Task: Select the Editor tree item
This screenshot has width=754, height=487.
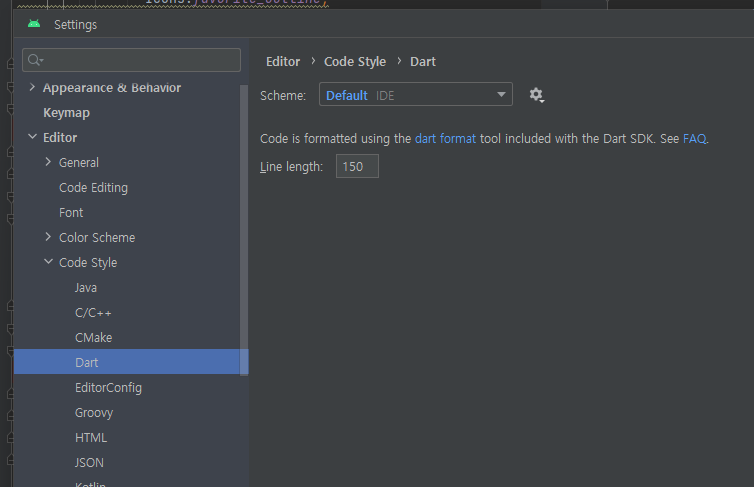Action: coord(60,137)
